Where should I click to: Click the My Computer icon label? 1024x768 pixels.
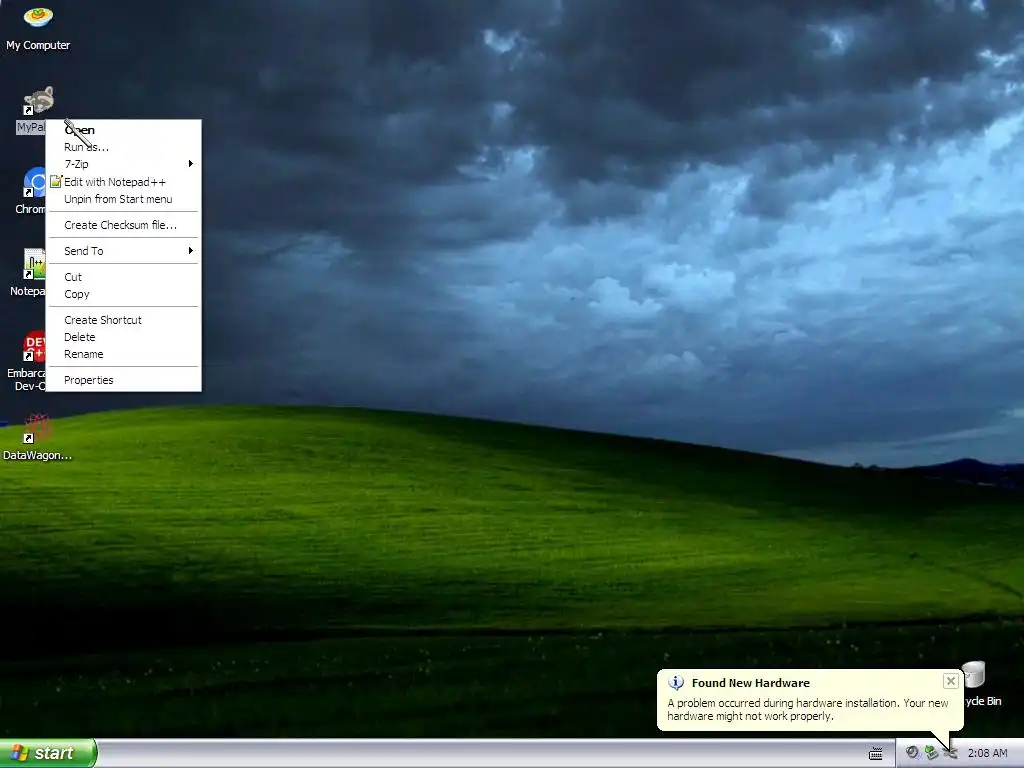(x=38, y=45)
